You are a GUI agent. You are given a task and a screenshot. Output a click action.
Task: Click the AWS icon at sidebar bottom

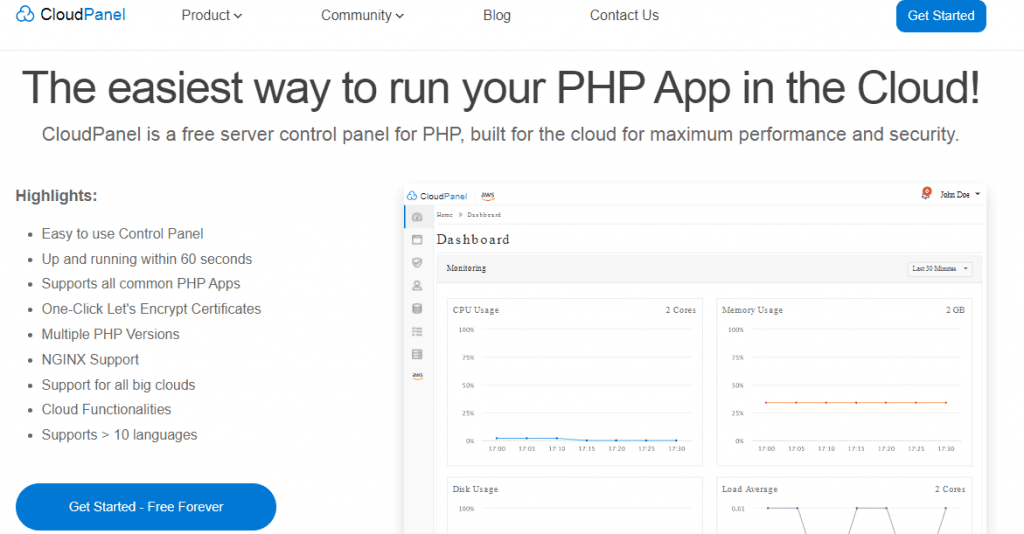[x=417, y=376]
